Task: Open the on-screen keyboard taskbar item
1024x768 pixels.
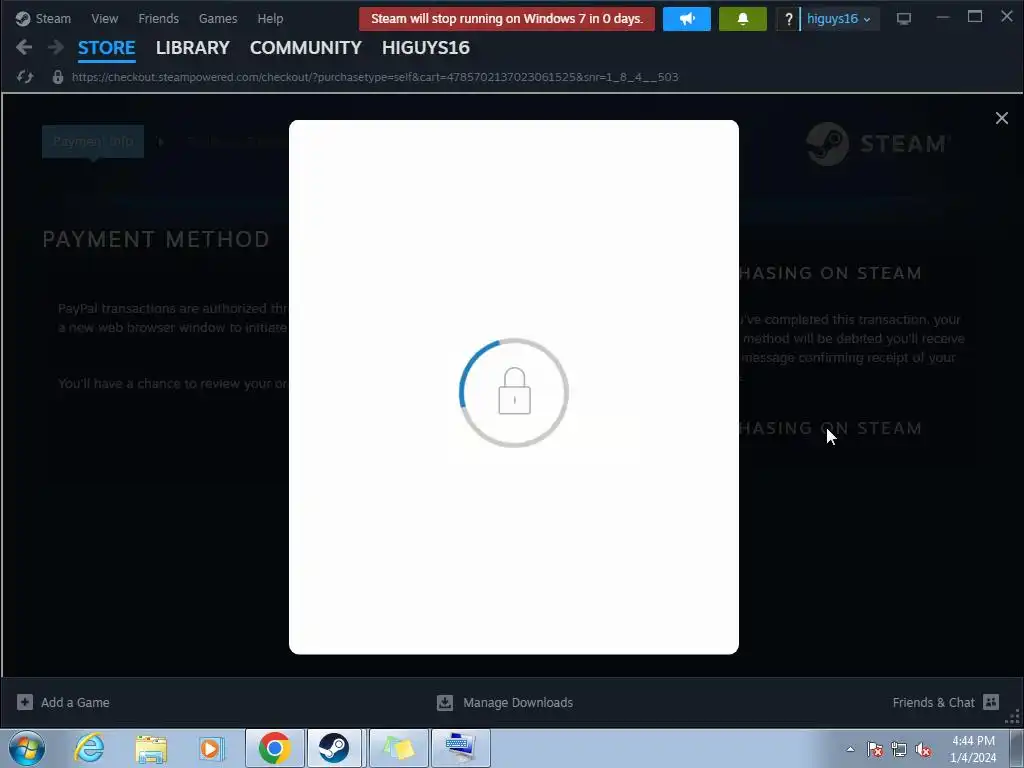Action: tap(460, 748)
